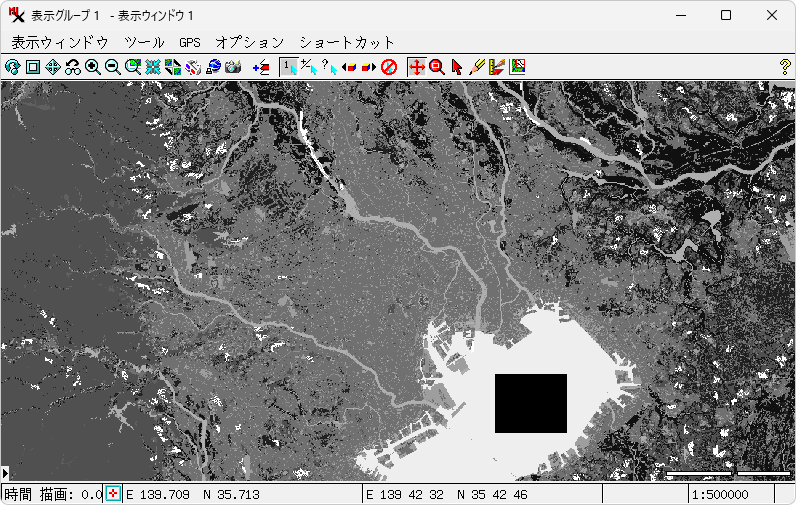Click the binoculars locate icon

click(73, 67)
